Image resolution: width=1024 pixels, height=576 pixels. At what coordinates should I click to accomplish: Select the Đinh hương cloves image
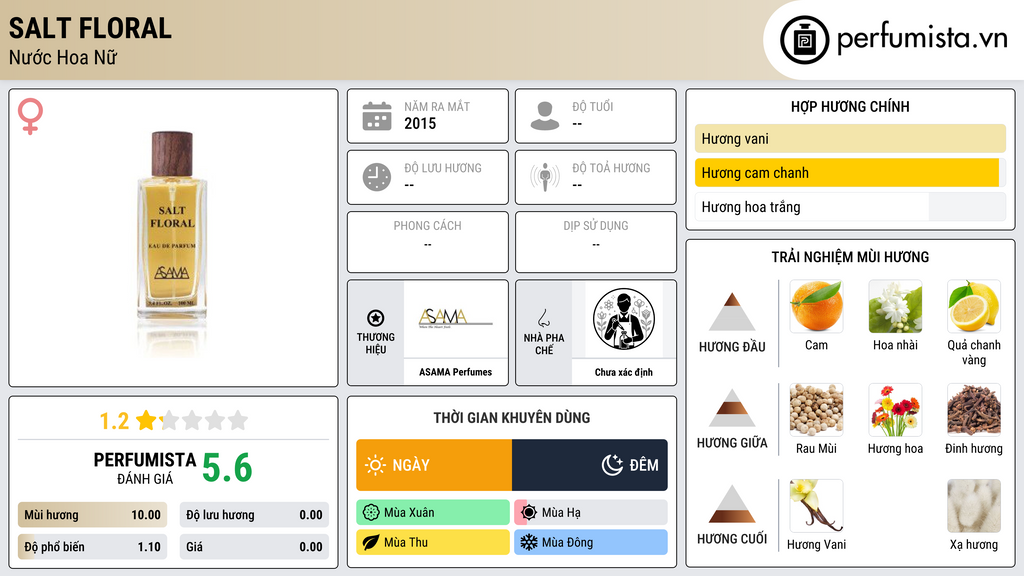(x=974, y=409)
